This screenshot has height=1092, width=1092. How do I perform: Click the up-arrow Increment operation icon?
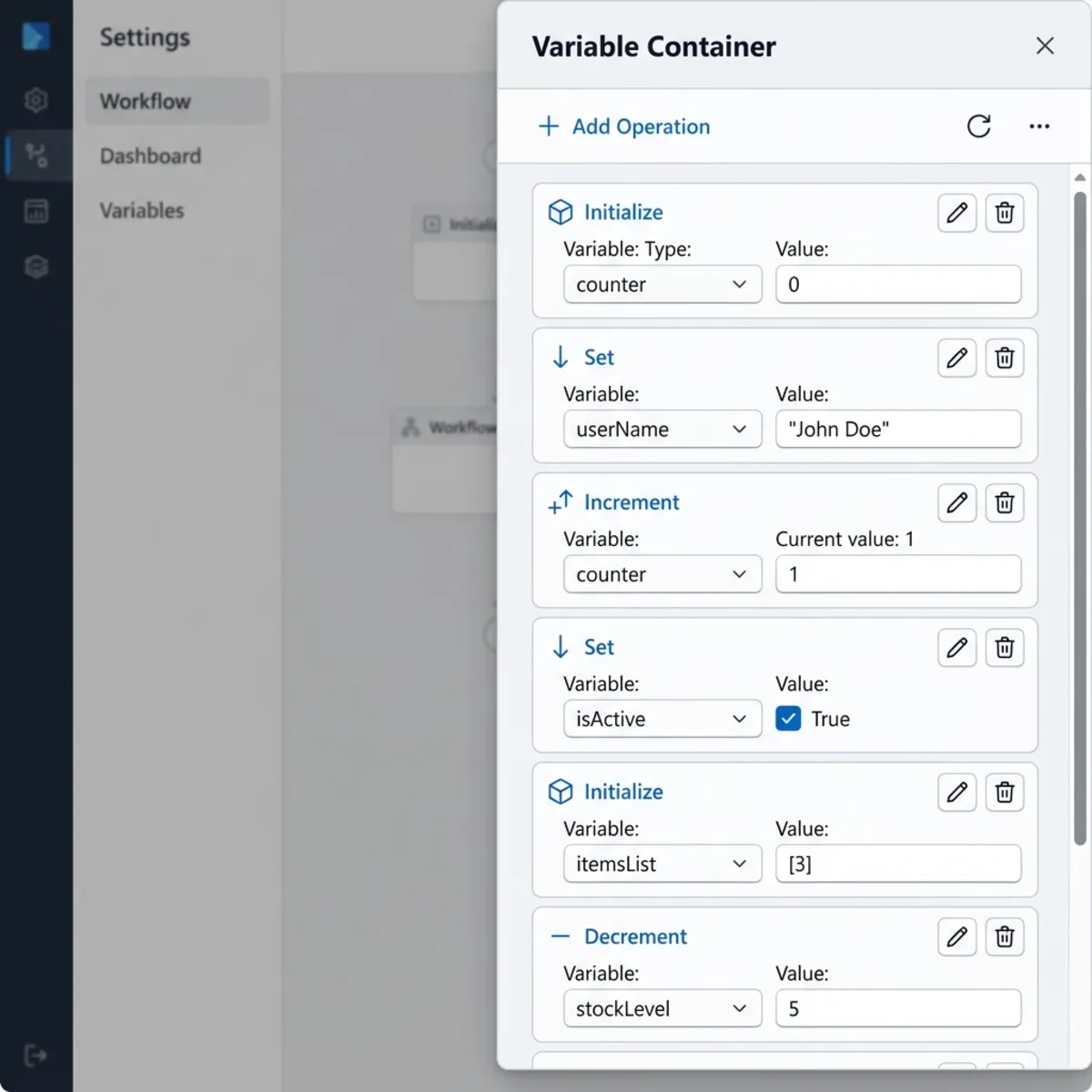point(561,502)
